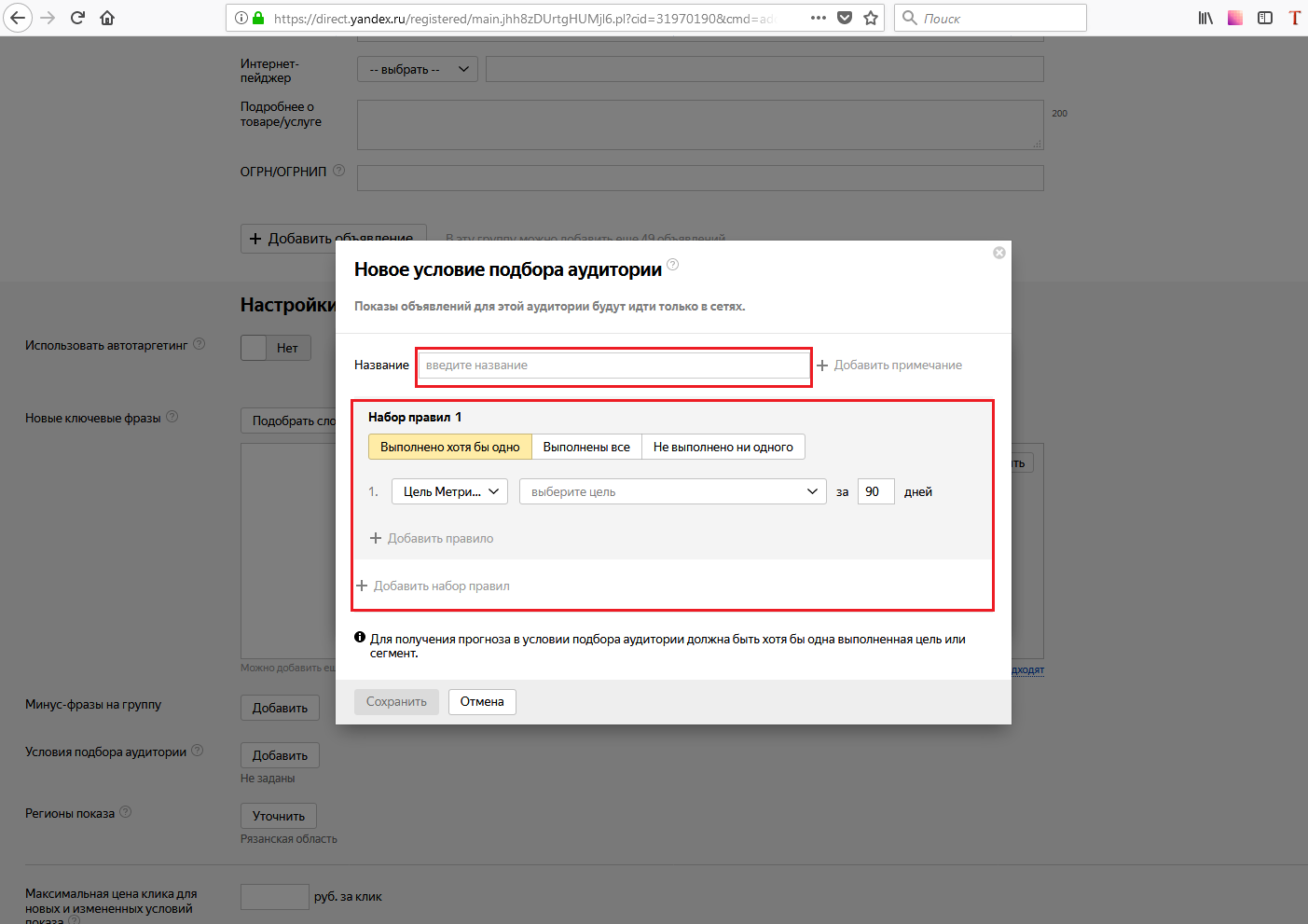
Task: Toggle the browser sidebar icon
Action: tap(1265, 18)
